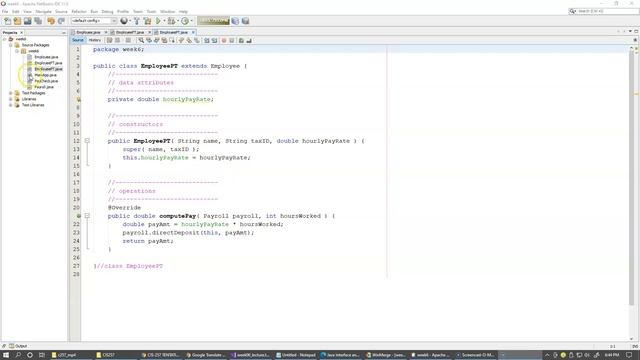Click the Previous Bookmark editor icon
Screen dimensions: 640x360
pos(181,40)
